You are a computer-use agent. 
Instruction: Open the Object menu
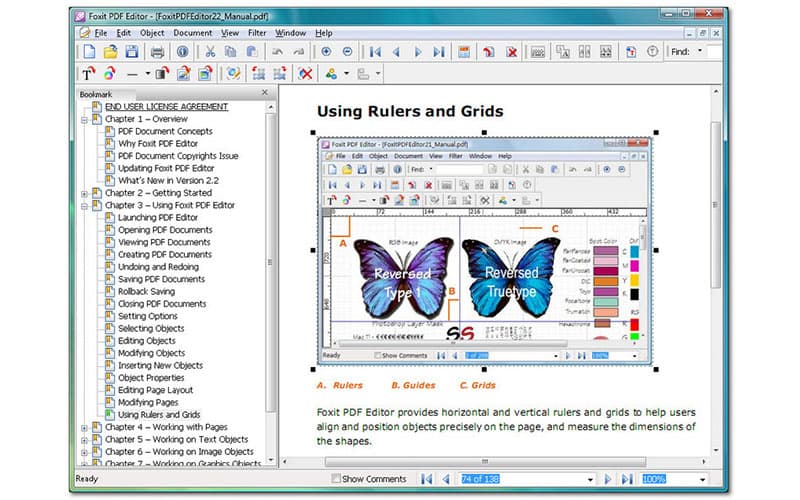click(152, 33)
